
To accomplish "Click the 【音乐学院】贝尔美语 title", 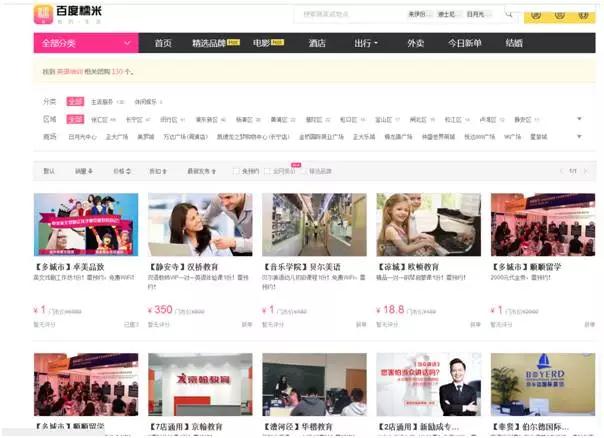I will tap(302, 267).
